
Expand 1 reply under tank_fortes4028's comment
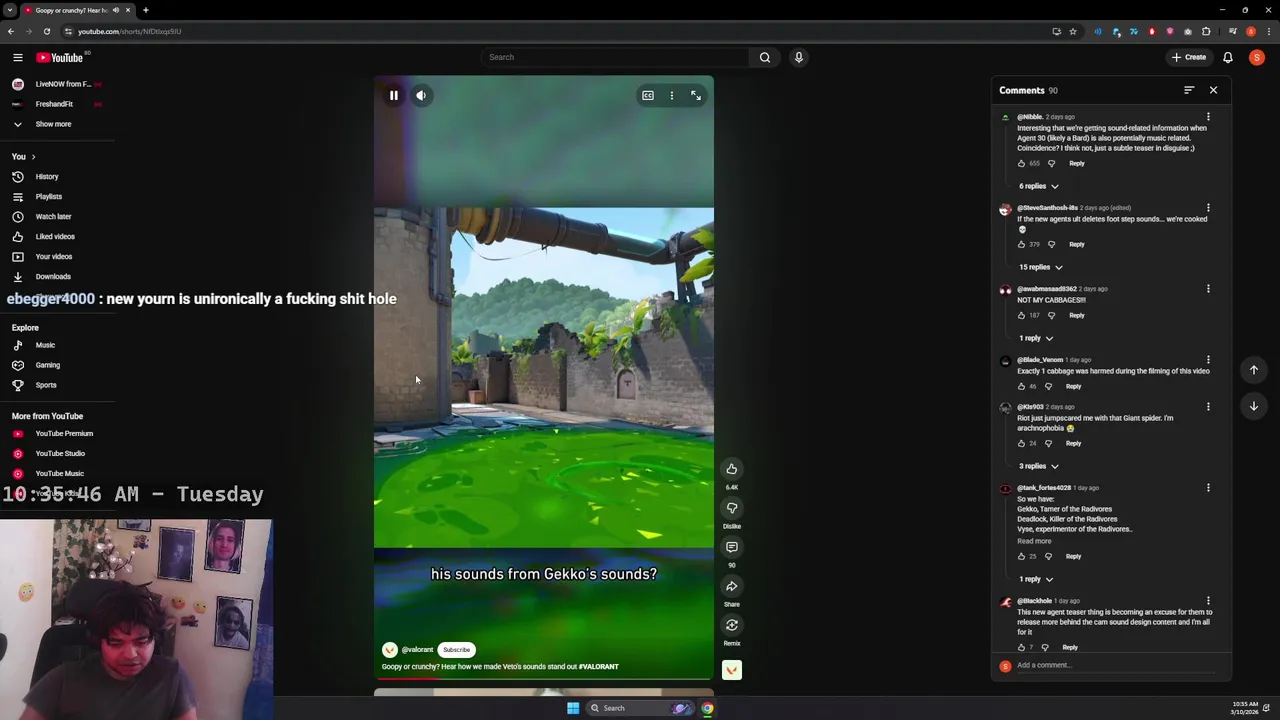coord(1036,579)
